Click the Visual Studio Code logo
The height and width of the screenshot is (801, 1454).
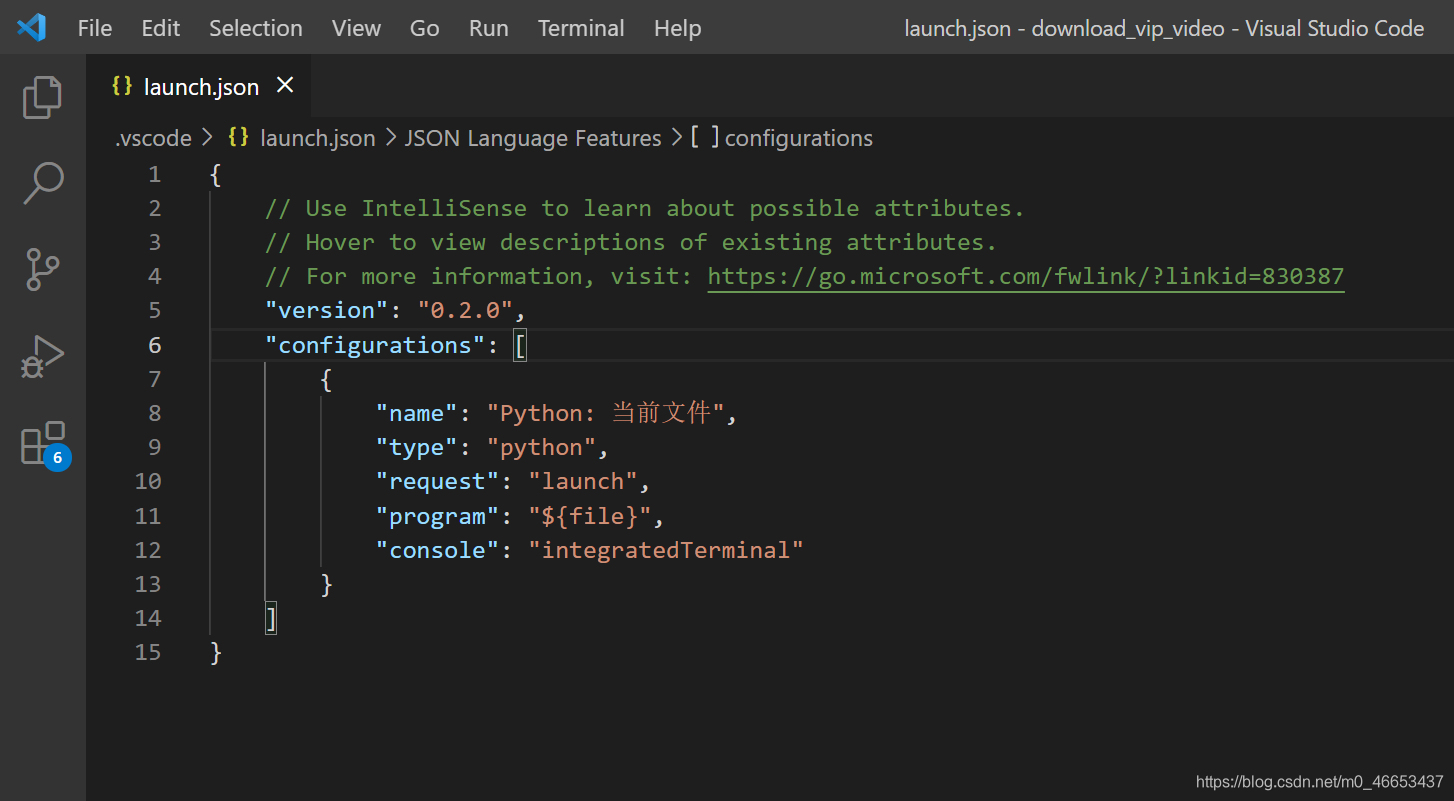30,27
